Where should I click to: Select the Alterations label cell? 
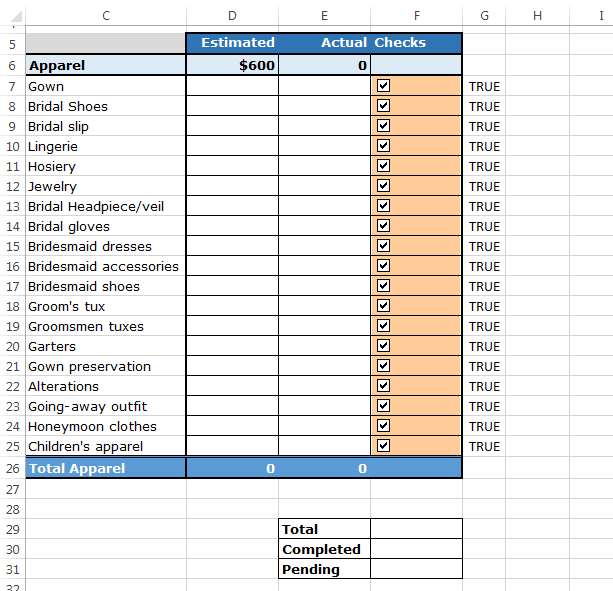point(106,386)
